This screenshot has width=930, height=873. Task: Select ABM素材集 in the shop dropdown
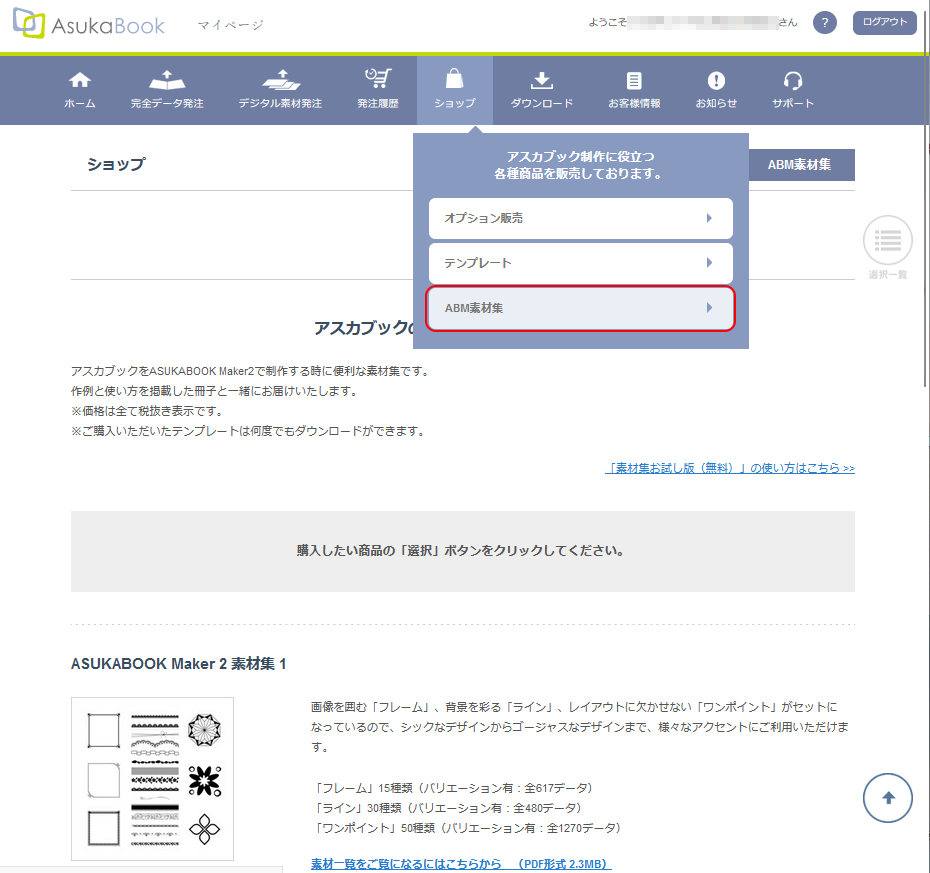click(x=580, y=308)
